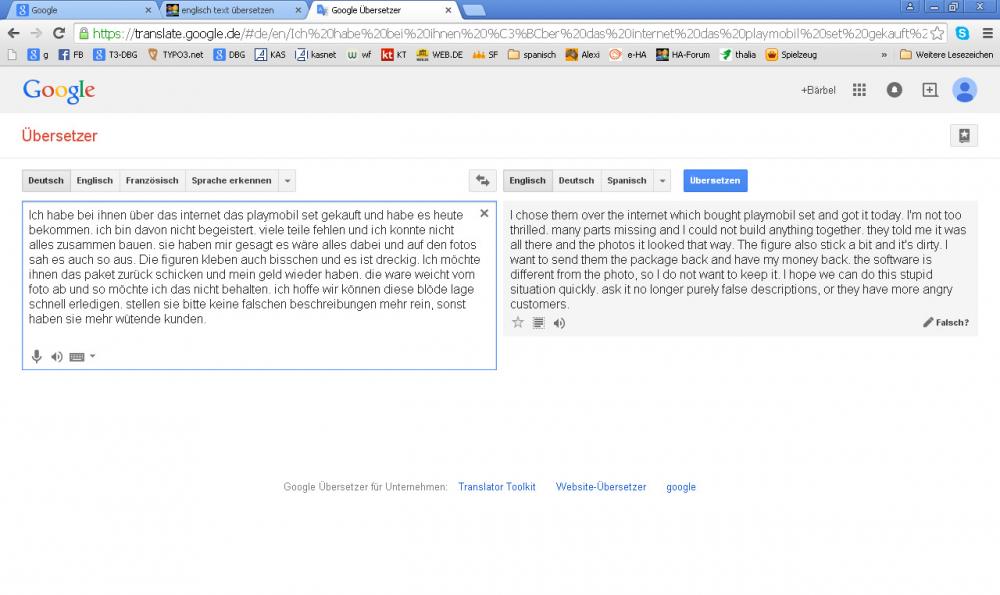Expand the target language dropdown arrow
1000x595 pixels.
point(662,181)
